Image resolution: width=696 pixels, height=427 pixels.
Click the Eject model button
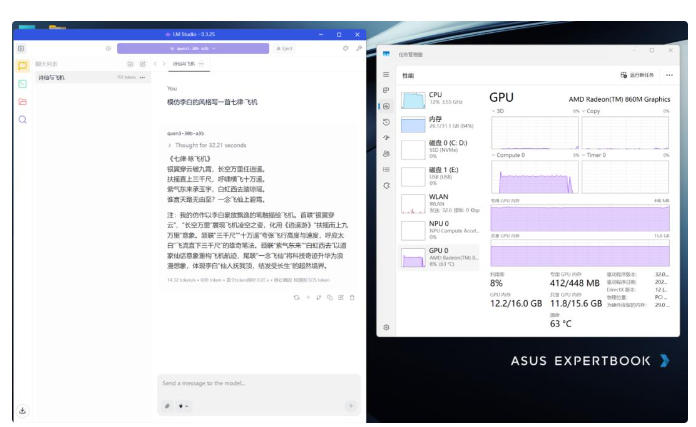coord(285,48)
